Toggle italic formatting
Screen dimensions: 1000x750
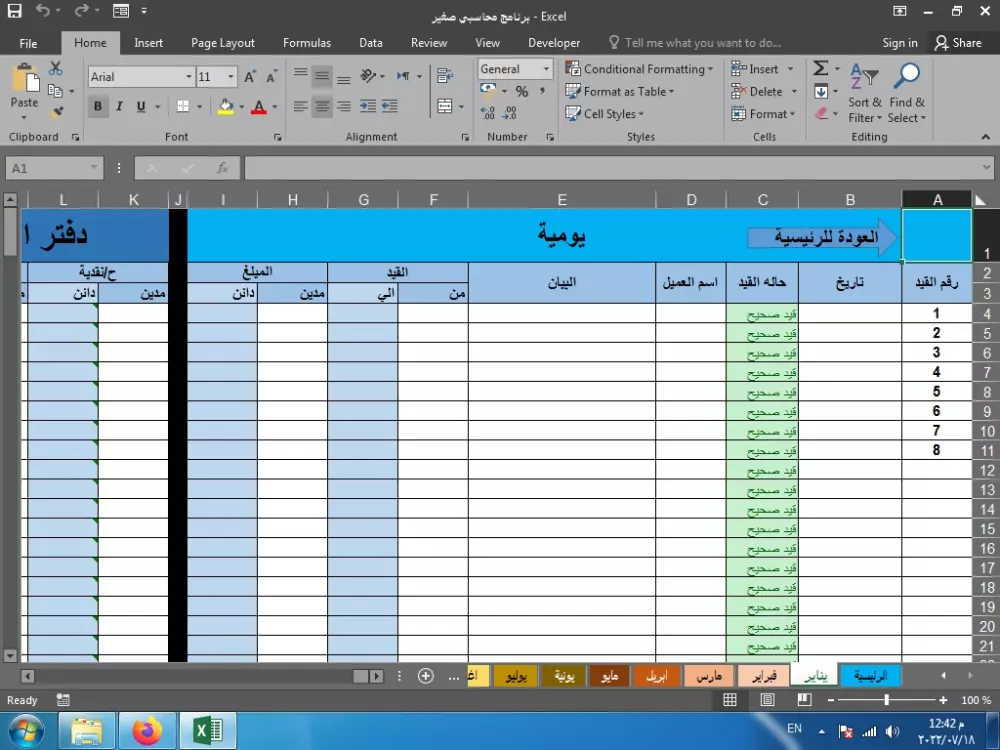119,105
